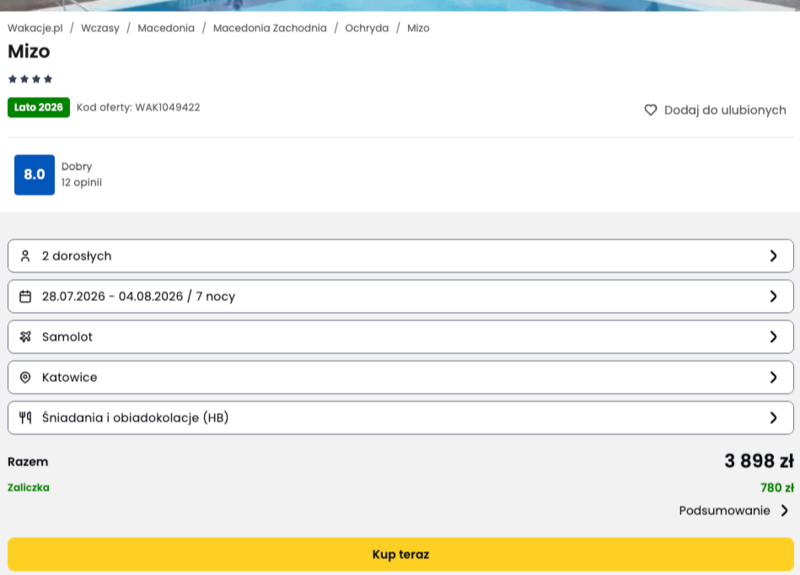Expand the 2 dorosłych traveler selector
Viewport: 800px width, 575px height.
[x=773, y=256]
